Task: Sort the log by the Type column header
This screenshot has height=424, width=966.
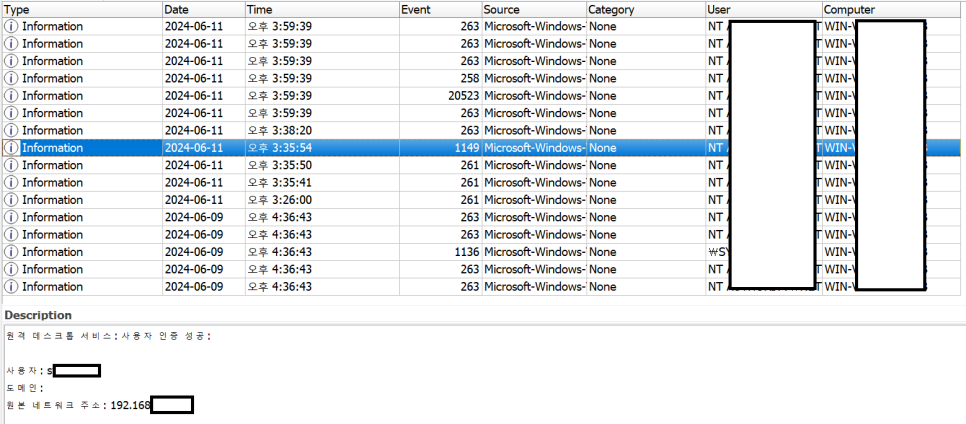Action: (x=82, y=10)
